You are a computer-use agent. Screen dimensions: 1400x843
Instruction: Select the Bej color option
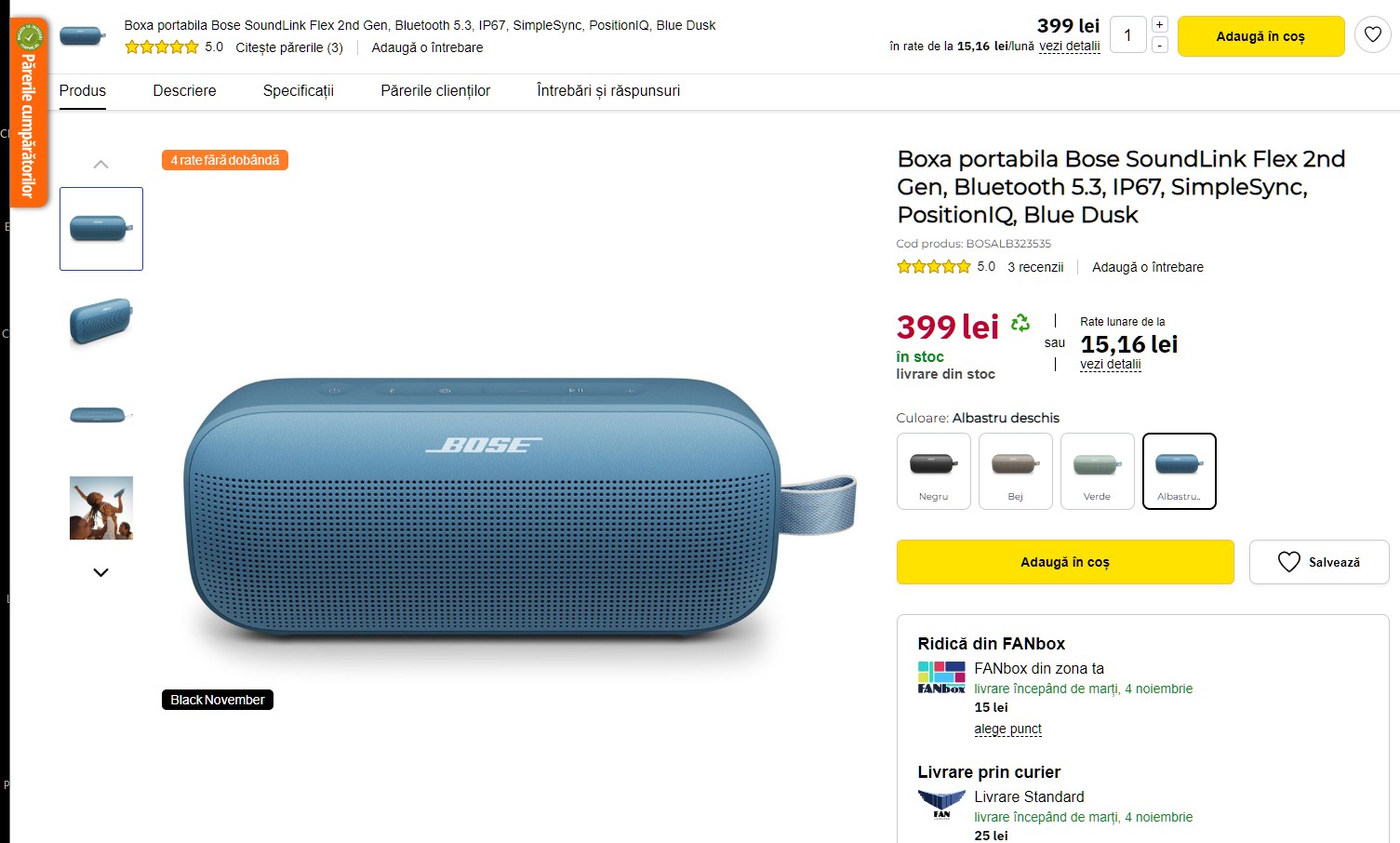tap(1015, 471)
